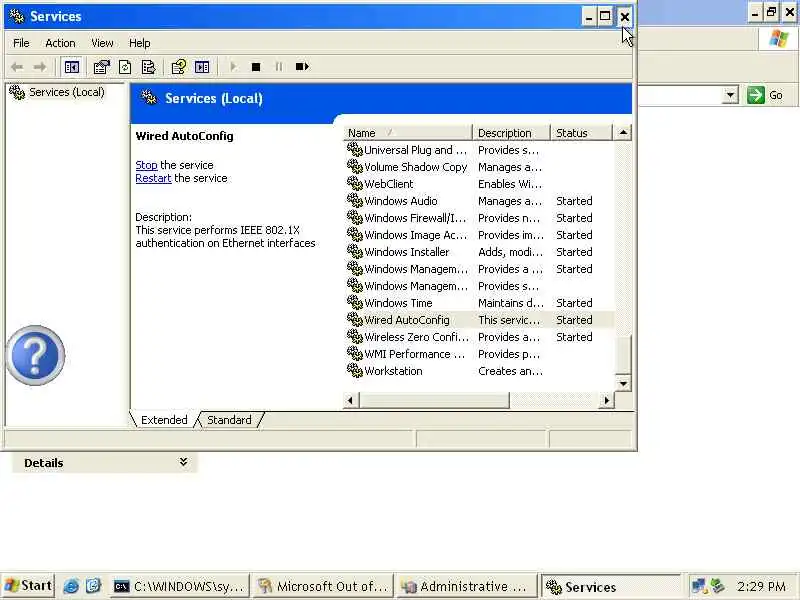Open the File menu
Image resolution: width=800 pixels, height=600 pixels.
21,43
